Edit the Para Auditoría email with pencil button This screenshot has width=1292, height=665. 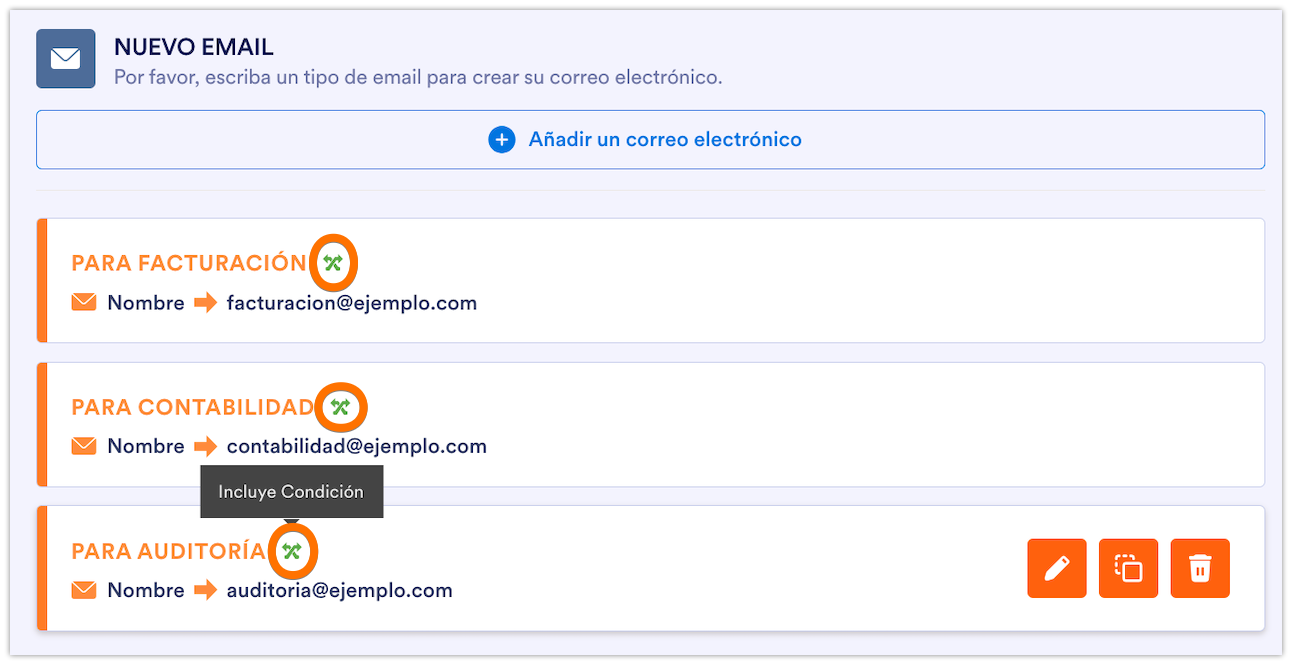point(1056,569)
